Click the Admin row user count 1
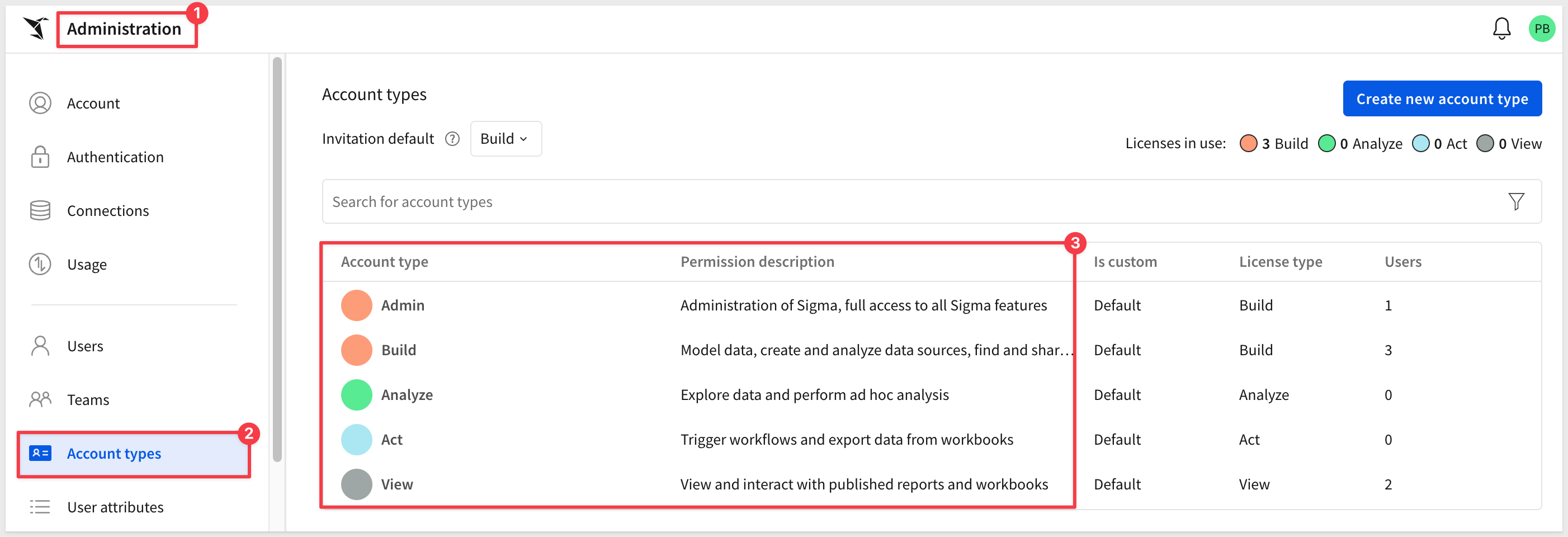Viewport: 1568px width, 537px height. 1388,305
